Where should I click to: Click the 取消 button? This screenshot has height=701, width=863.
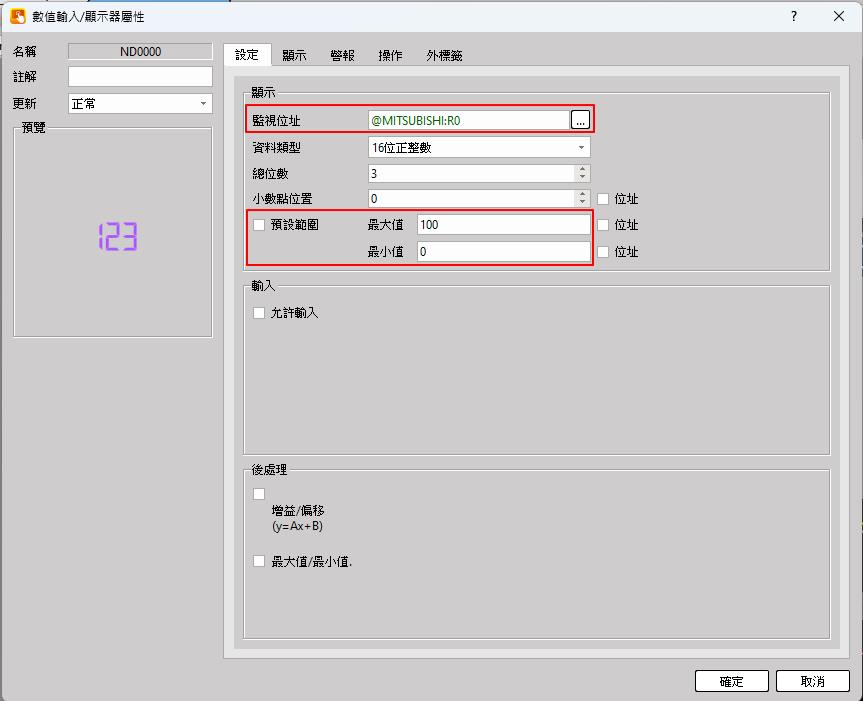pyautogui.click(x=813, y=681)
